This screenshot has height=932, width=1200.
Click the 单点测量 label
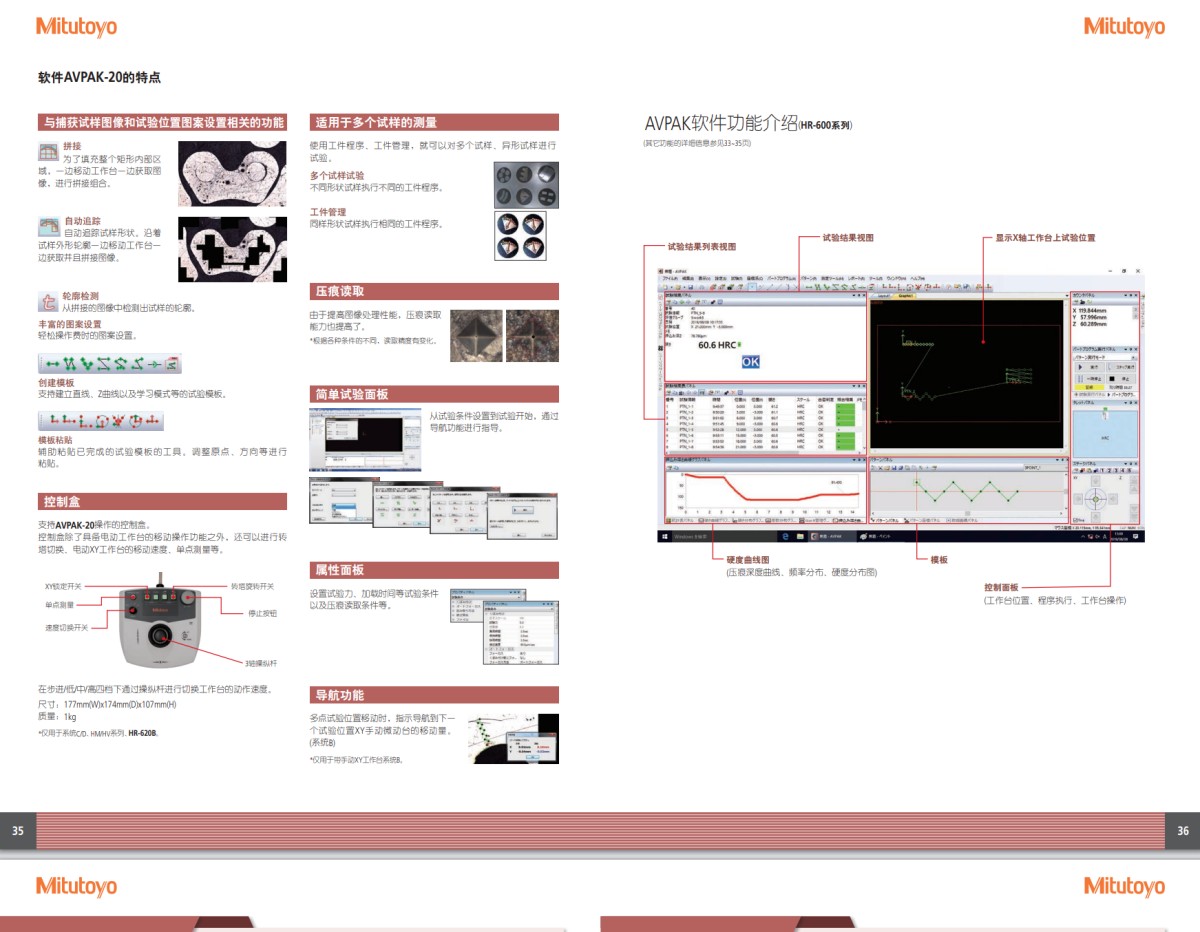click(59, 605)
